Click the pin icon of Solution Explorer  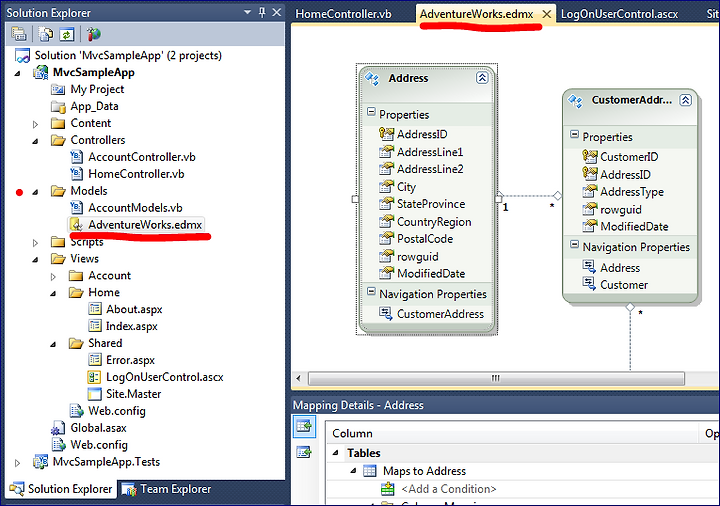(x=262, y=12)
